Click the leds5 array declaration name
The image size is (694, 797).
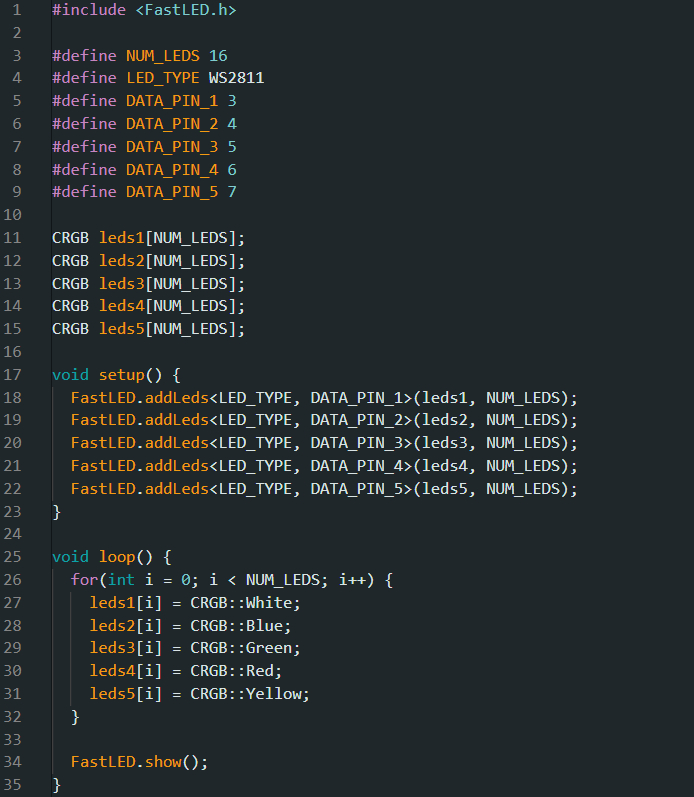pyautogui.click(x=121, y=328)
